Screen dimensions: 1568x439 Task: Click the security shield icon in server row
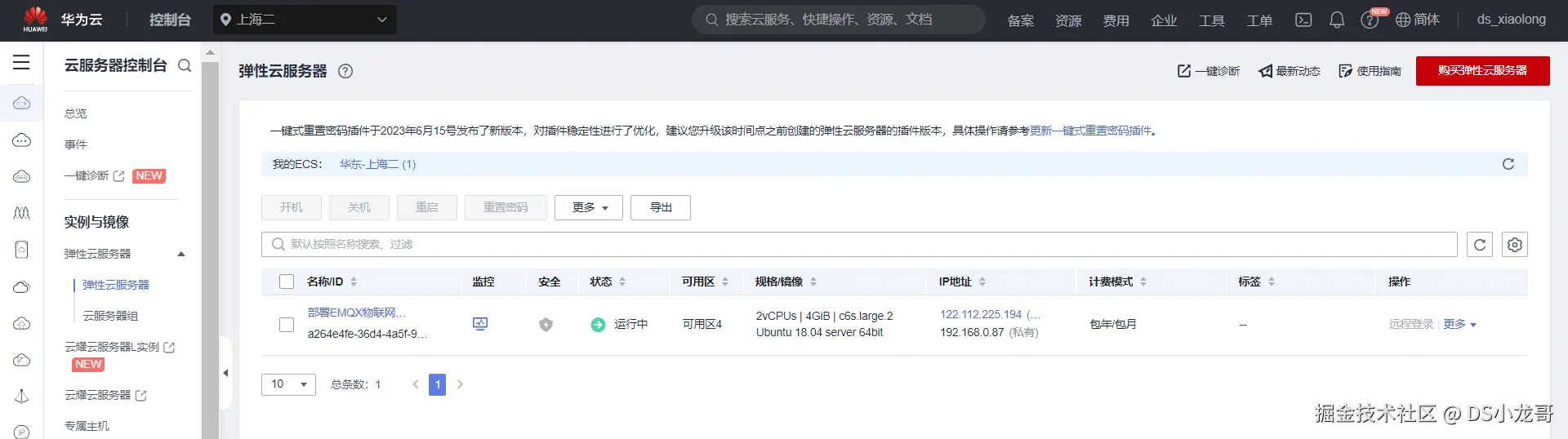click(546, 325)
